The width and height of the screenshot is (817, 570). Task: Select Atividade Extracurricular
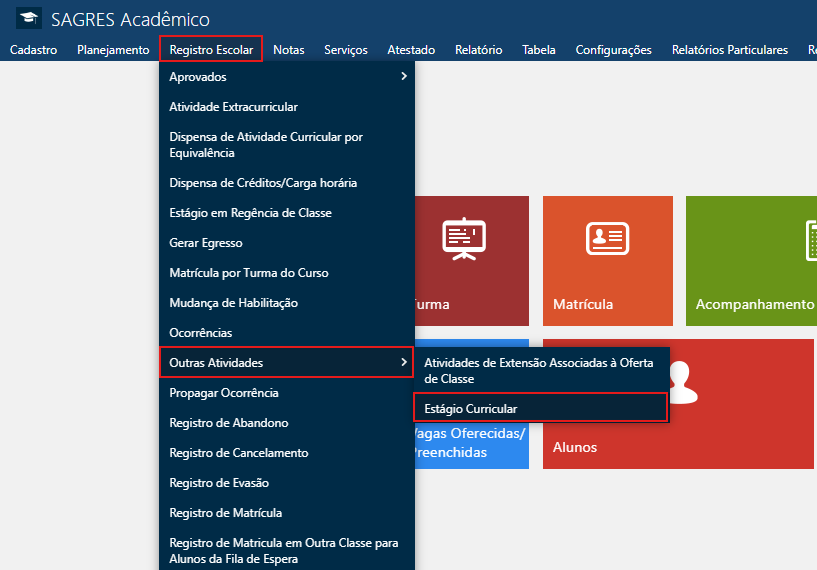(x=287, y=107)
